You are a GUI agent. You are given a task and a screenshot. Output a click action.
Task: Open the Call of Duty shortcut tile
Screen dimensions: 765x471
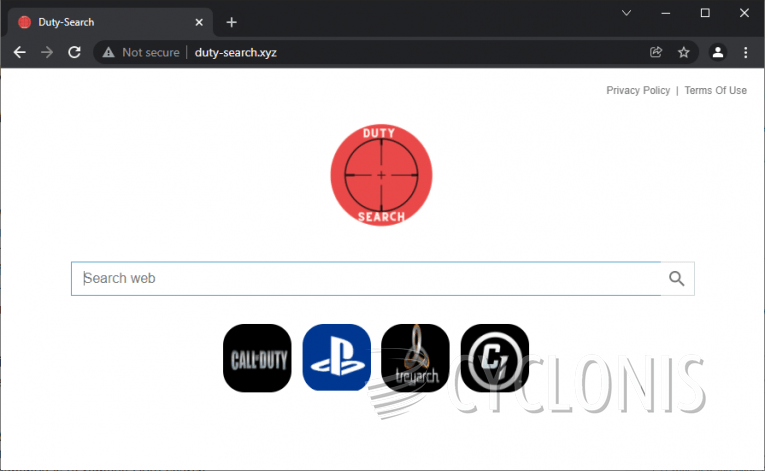257,358
